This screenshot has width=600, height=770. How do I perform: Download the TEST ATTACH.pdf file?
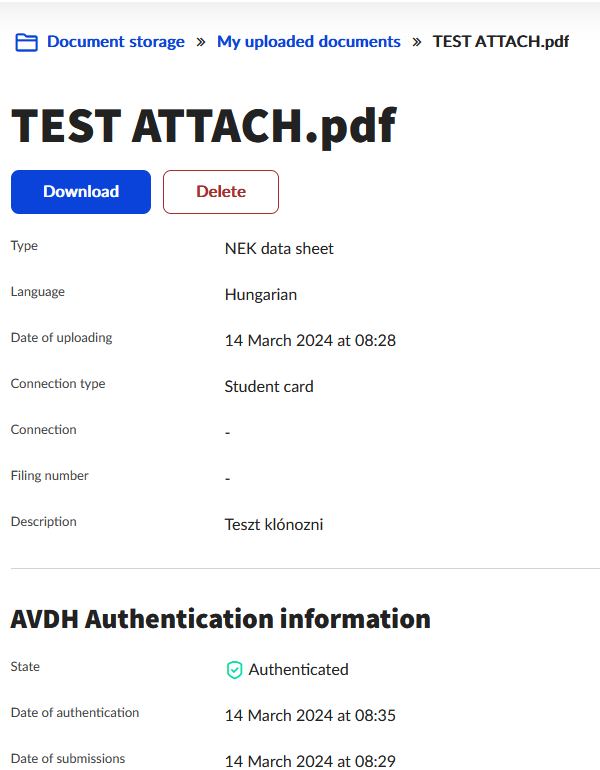click(81, 192)
